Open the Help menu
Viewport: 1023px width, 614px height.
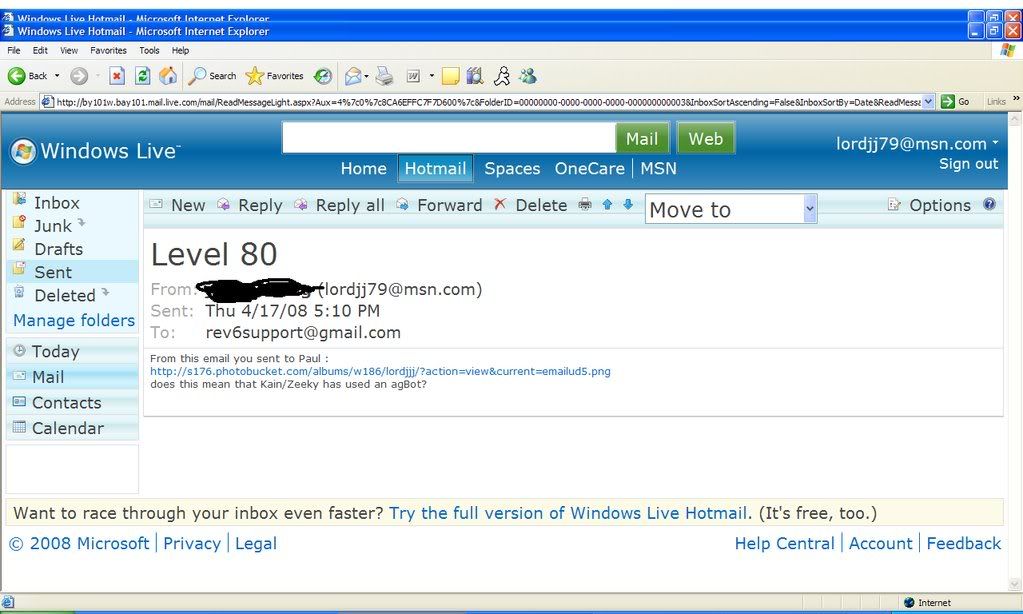coord(180,50)
